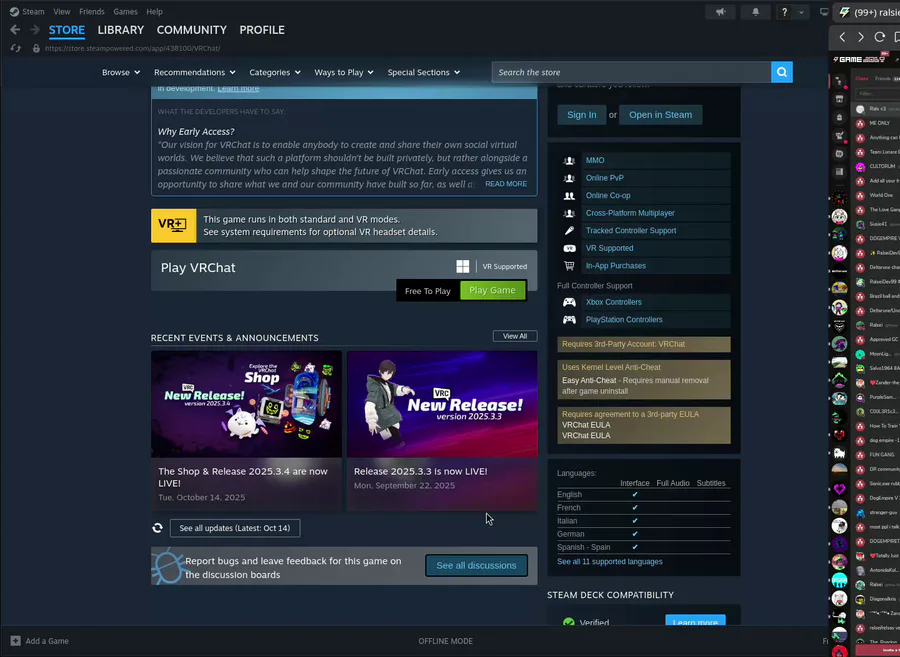The height and width of the screenshot is (657, 900).
Task: Click the MMO category icon
Action: (569, 161)
